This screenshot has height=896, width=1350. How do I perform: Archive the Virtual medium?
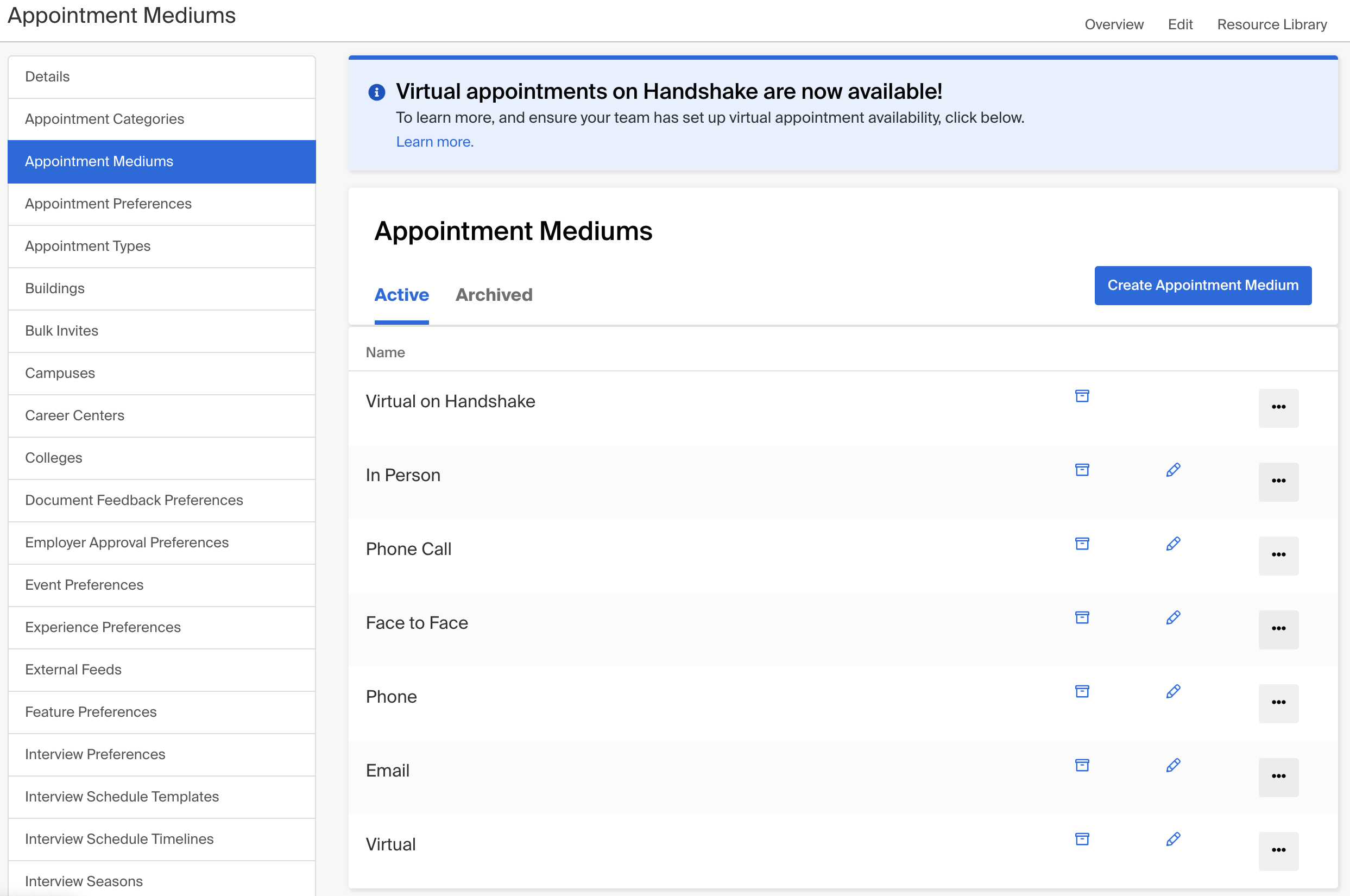(1082, 839)
